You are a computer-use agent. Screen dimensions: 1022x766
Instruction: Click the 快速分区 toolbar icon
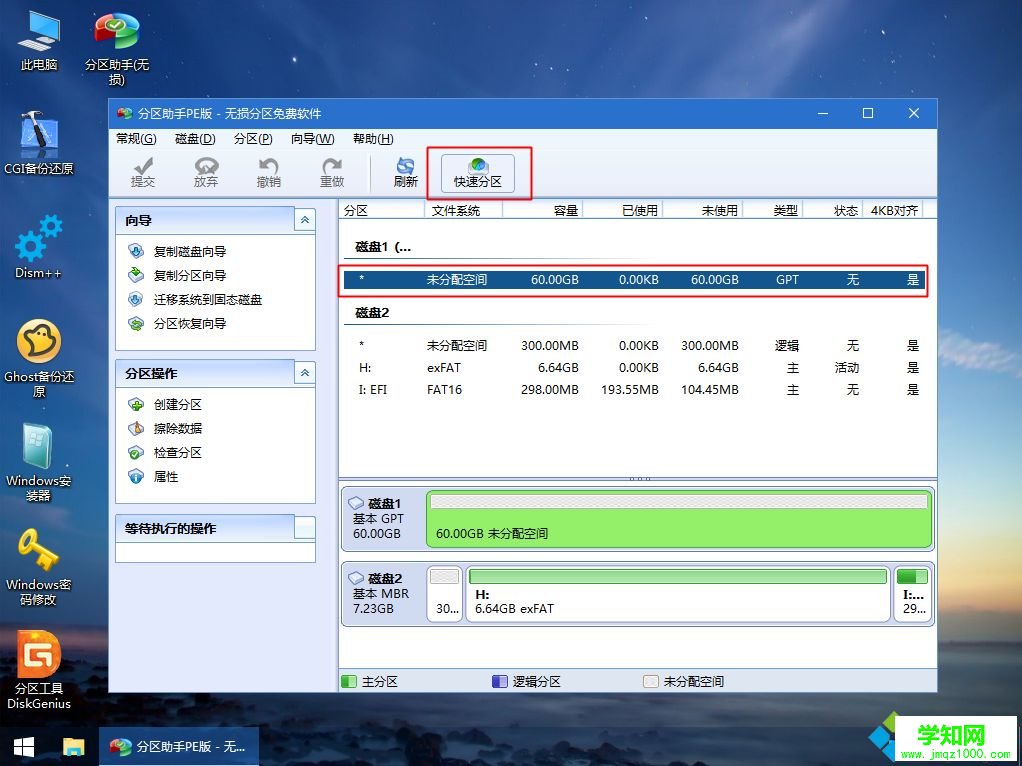click(x=478, y=172)
